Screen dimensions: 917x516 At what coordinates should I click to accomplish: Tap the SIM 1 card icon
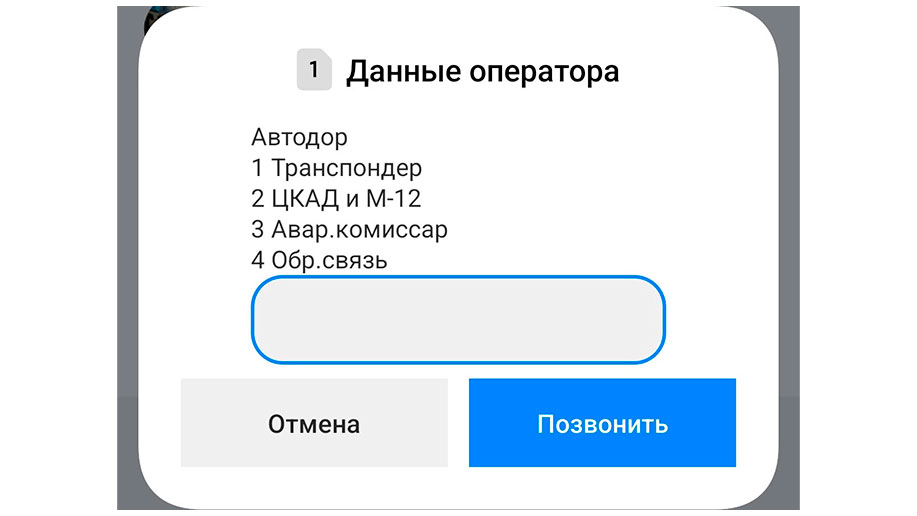tap(314, 70)
